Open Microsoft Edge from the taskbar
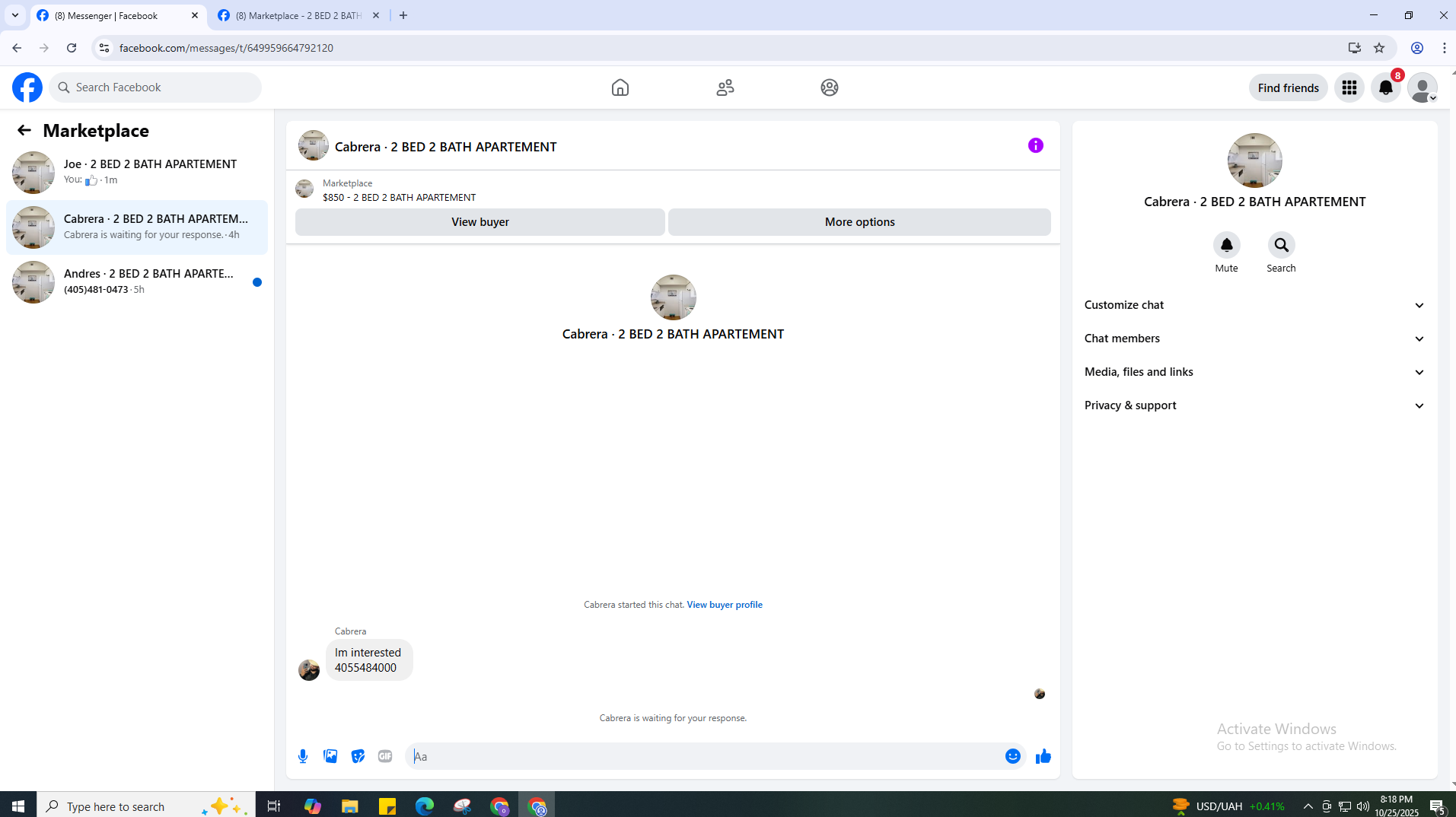 pos(425,806)
